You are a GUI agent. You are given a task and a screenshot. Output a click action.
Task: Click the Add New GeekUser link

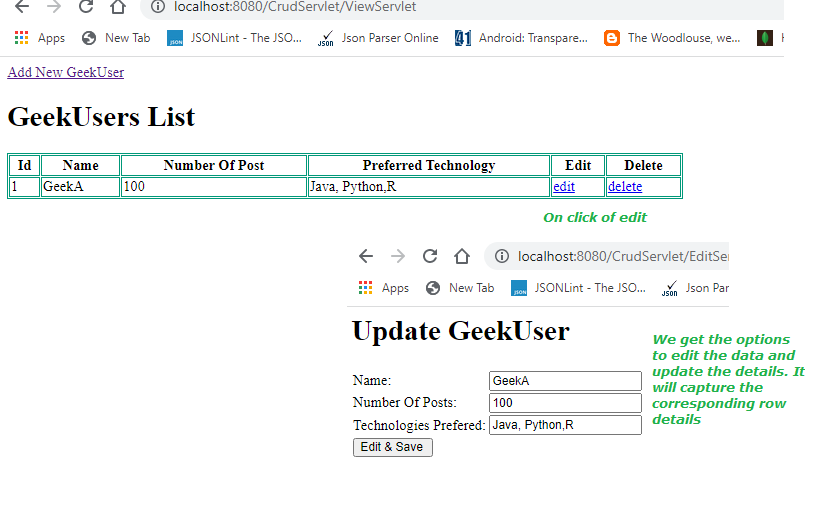[x=66, y=72]
